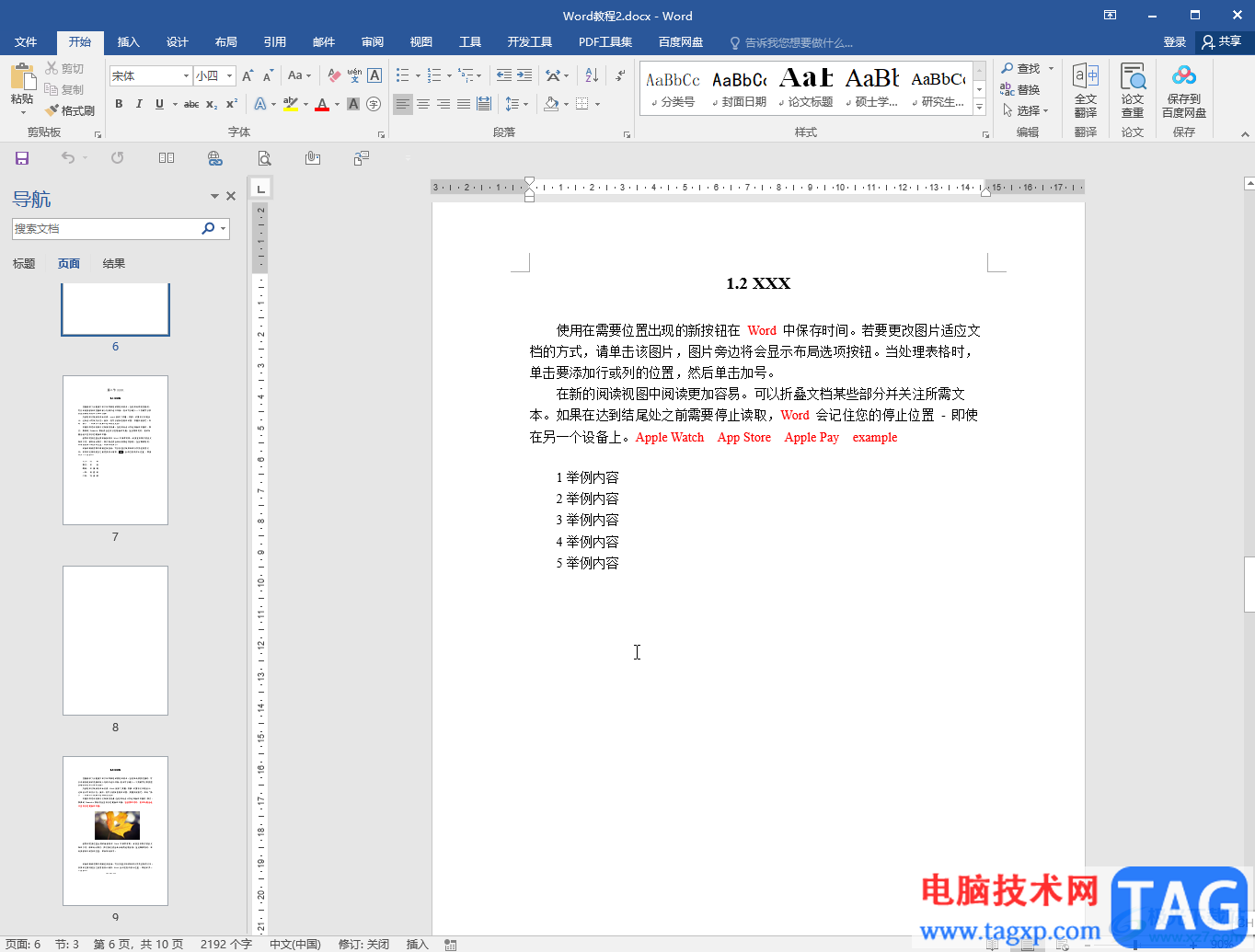Toggle Bold formatting
This screenshot has height=952, width=1255.
coord(119,104)
